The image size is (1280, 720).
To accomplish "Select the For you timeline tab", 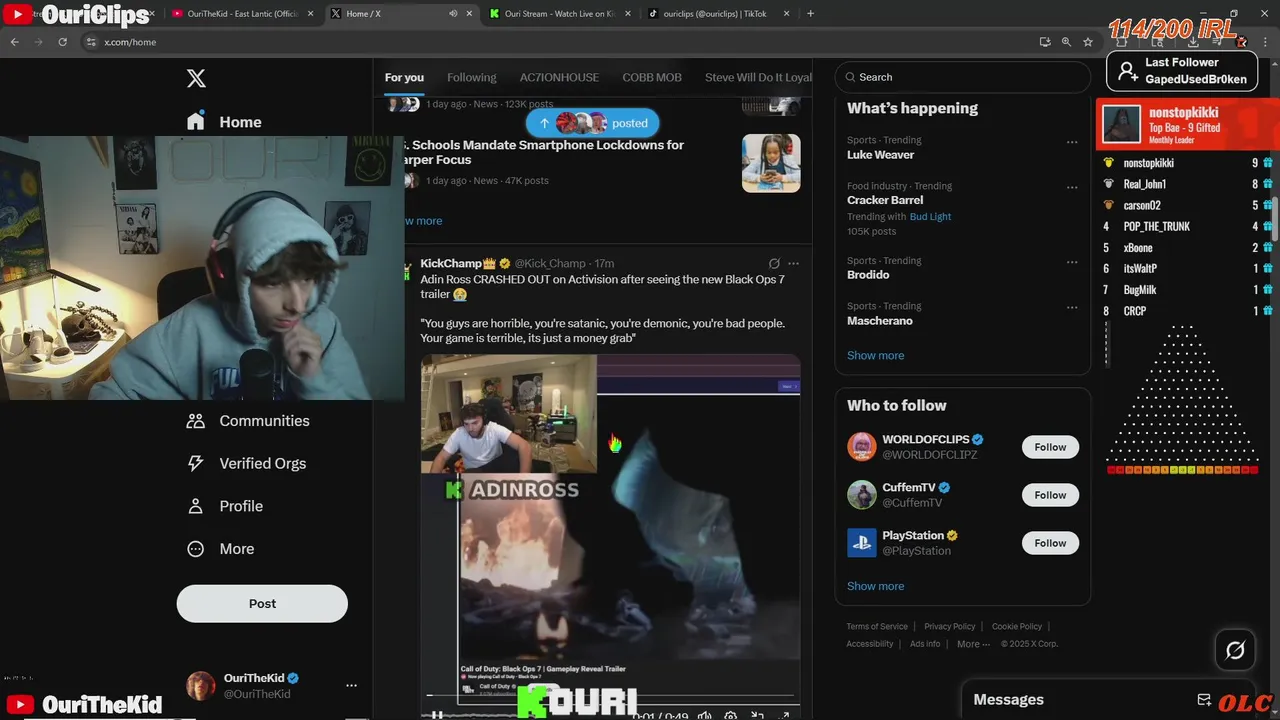I will click(x=404, y=77).
